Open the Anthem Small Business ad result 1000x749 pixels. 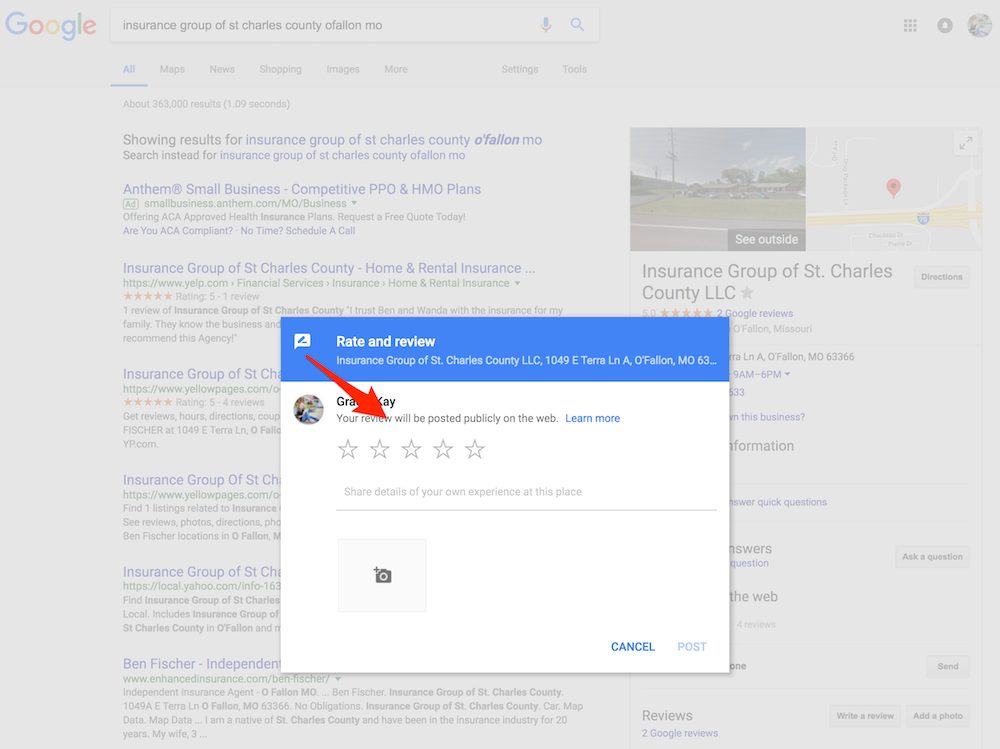click(x=302, y=189)
